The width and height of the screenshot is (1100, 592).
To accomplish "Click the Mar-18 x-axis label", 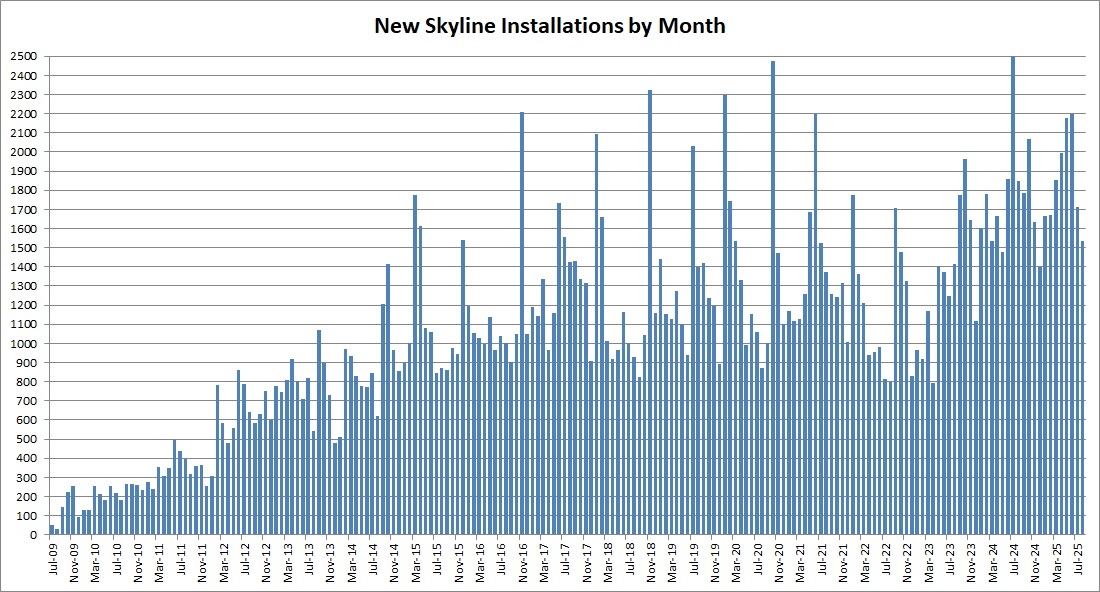I will (x=608, y=562).
